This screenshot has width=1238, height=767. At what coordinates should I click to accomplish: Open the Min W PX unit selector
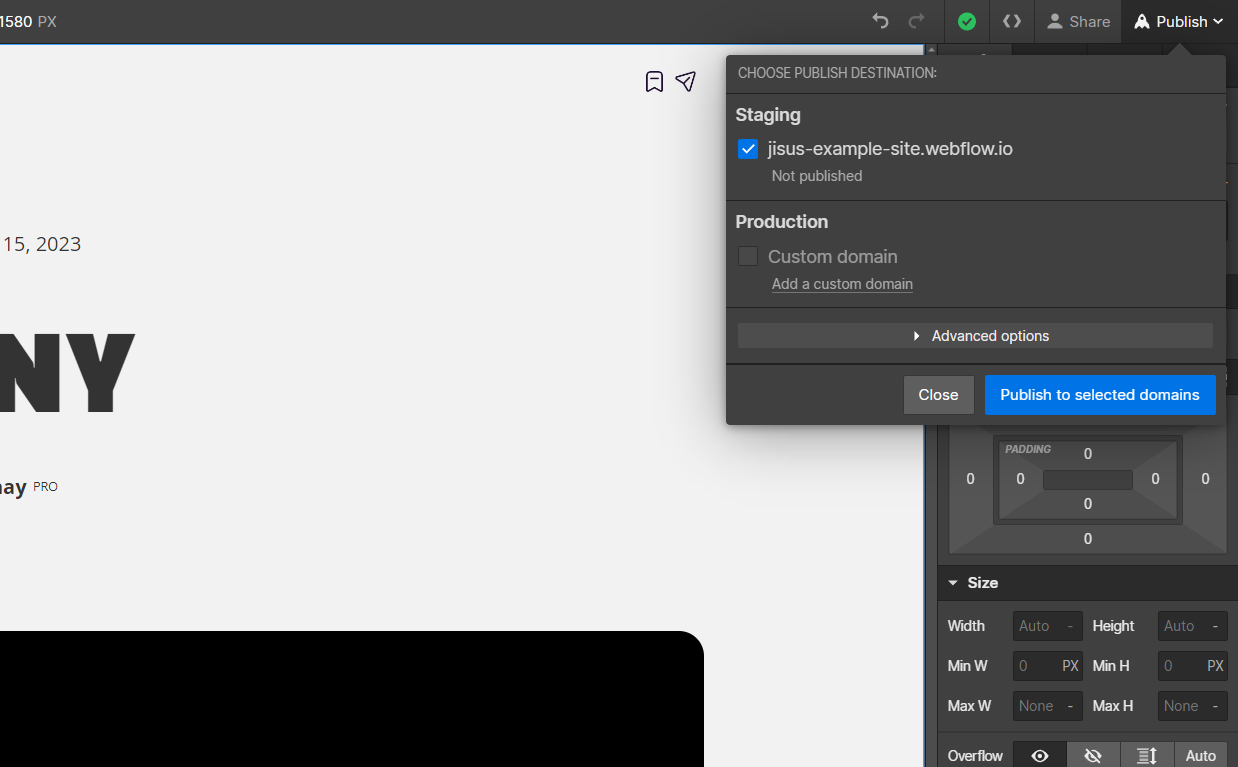click(1070, 666)
